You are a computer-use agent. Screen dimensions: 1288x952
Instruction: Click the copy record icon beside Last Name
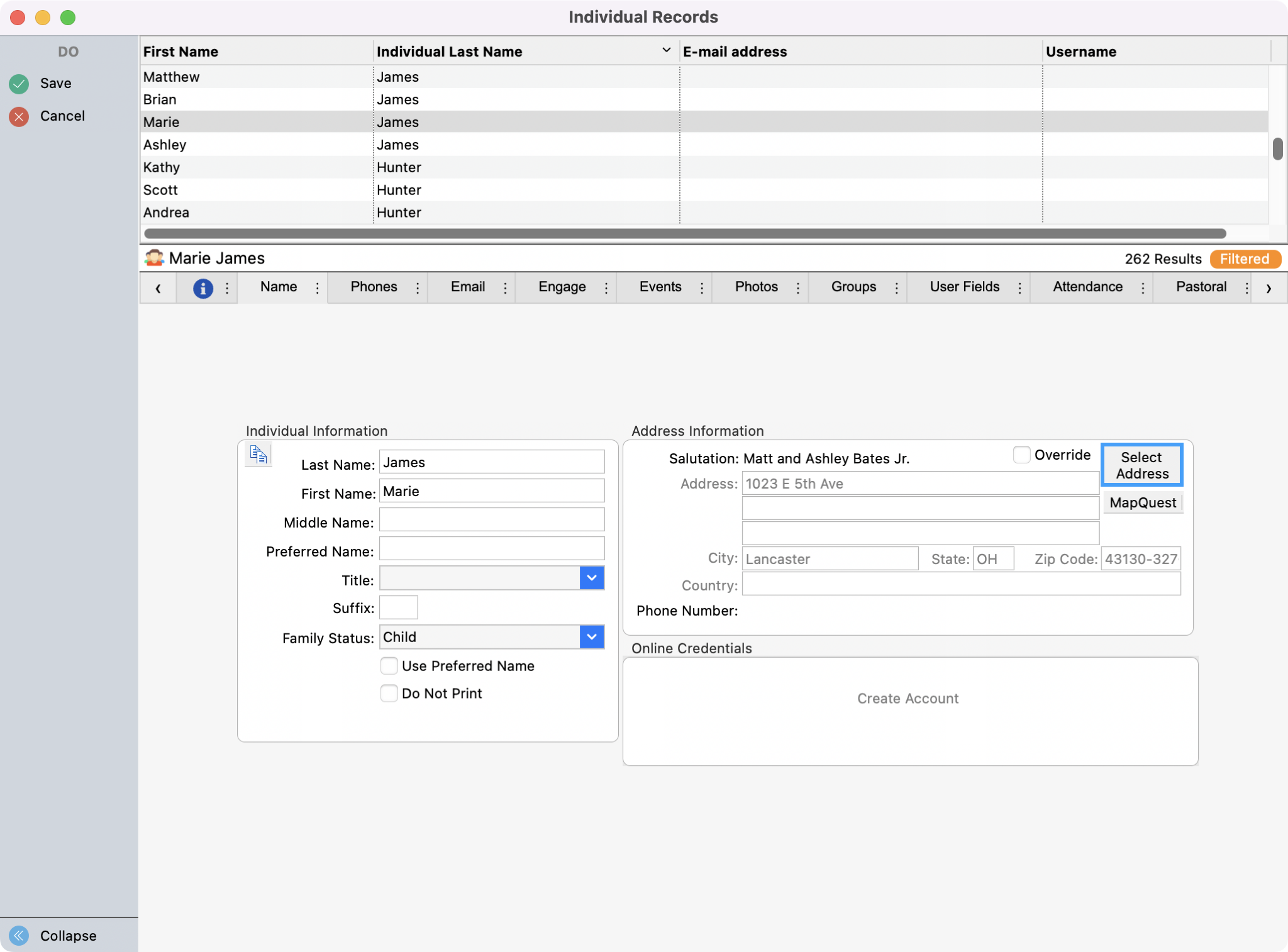[x=257, y=454]
